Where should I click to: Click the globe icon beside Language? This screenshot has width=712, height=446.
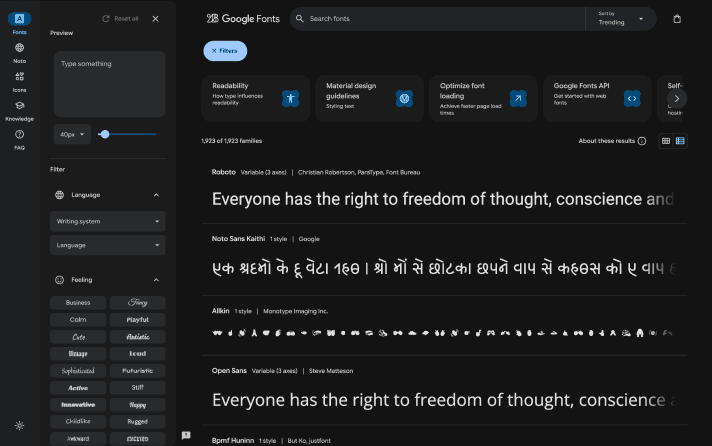click(59, 195)
